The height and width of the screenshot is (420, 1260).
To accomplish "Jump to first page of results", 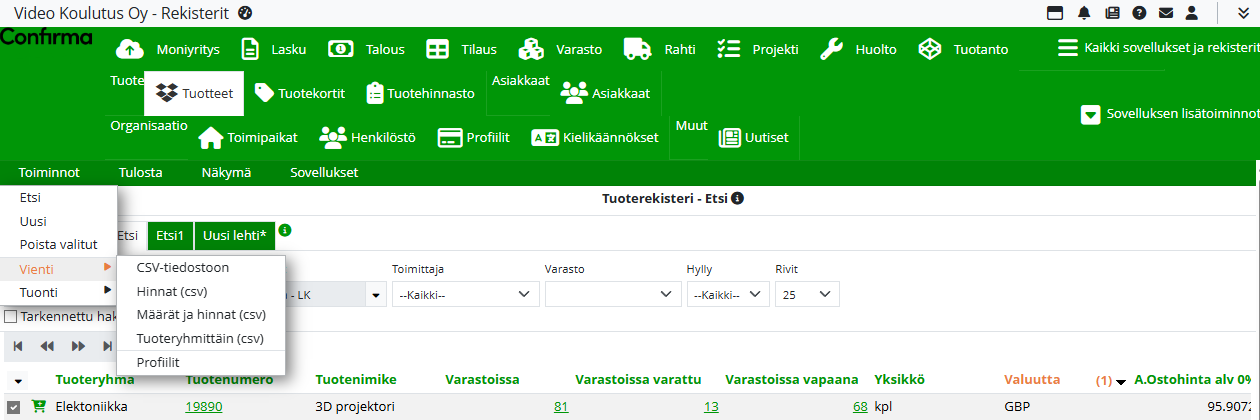I will point(18,346).
